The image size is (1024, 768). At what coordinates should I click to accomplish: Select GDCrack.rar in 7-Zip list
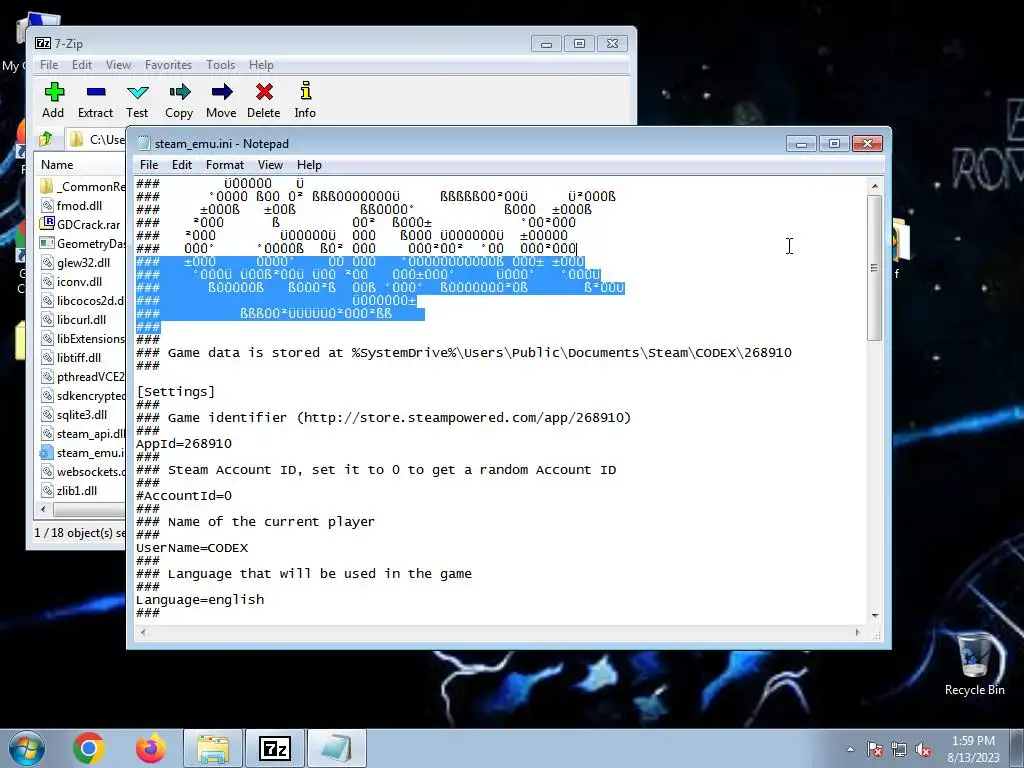pos(82,225)
